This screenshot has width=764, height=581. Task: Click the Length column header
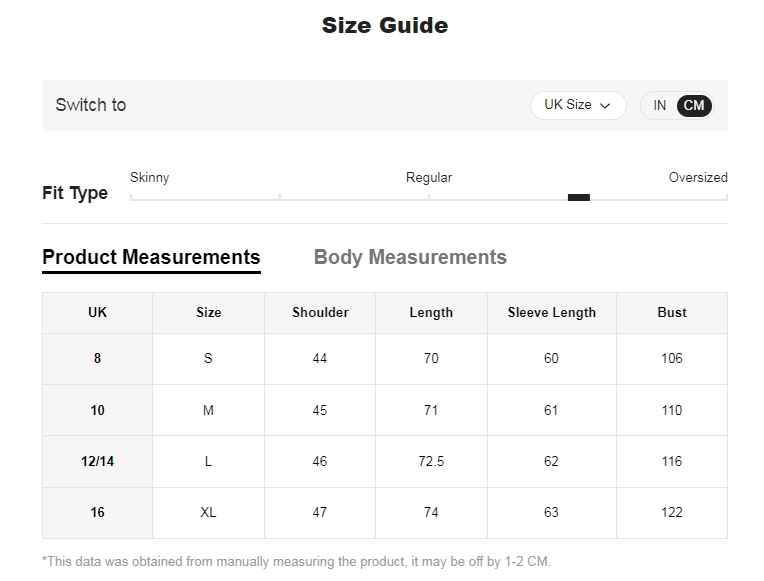431,312
